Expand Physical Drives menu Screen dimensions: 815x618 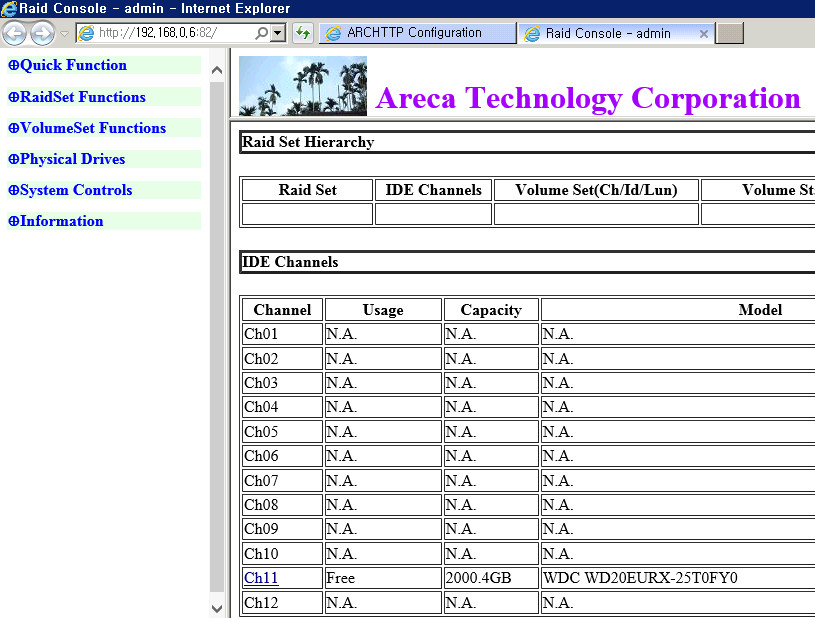[x=67, y=159]
